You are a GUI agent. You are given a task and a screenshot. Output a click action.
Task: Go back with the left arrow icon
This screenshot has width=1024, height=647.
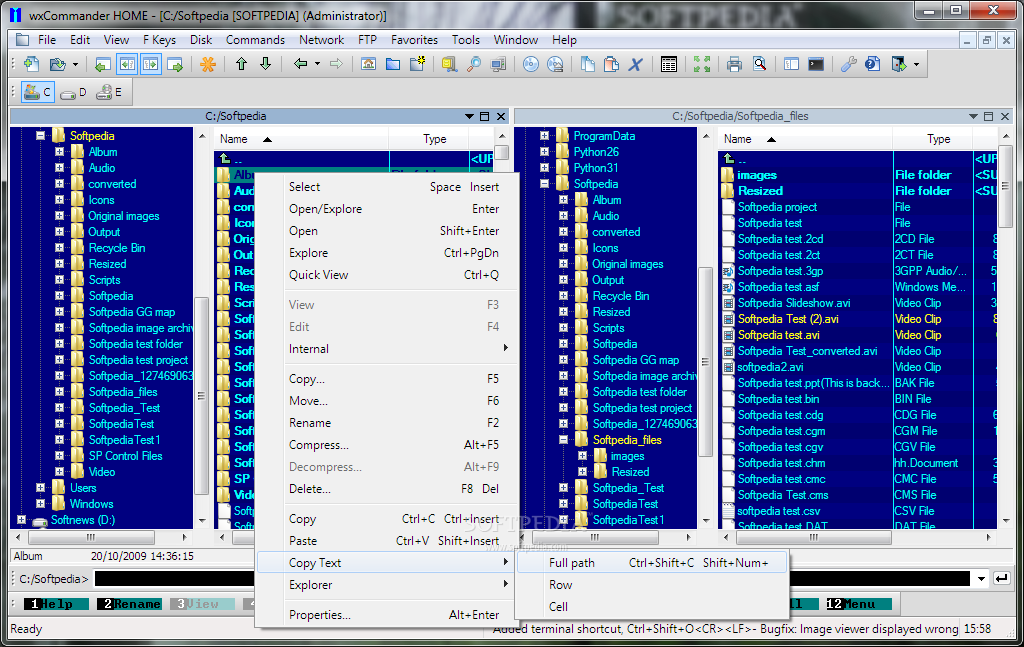click(300, 64)
